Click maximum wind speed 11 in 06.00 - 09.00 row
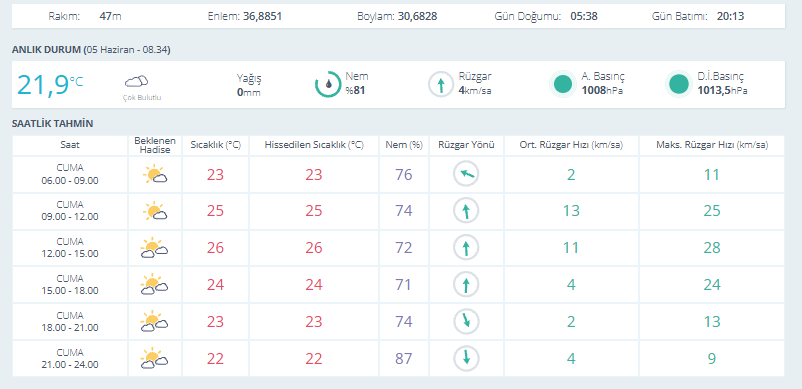Viewport: 802px width, 389px height. [x=712, y=175]
